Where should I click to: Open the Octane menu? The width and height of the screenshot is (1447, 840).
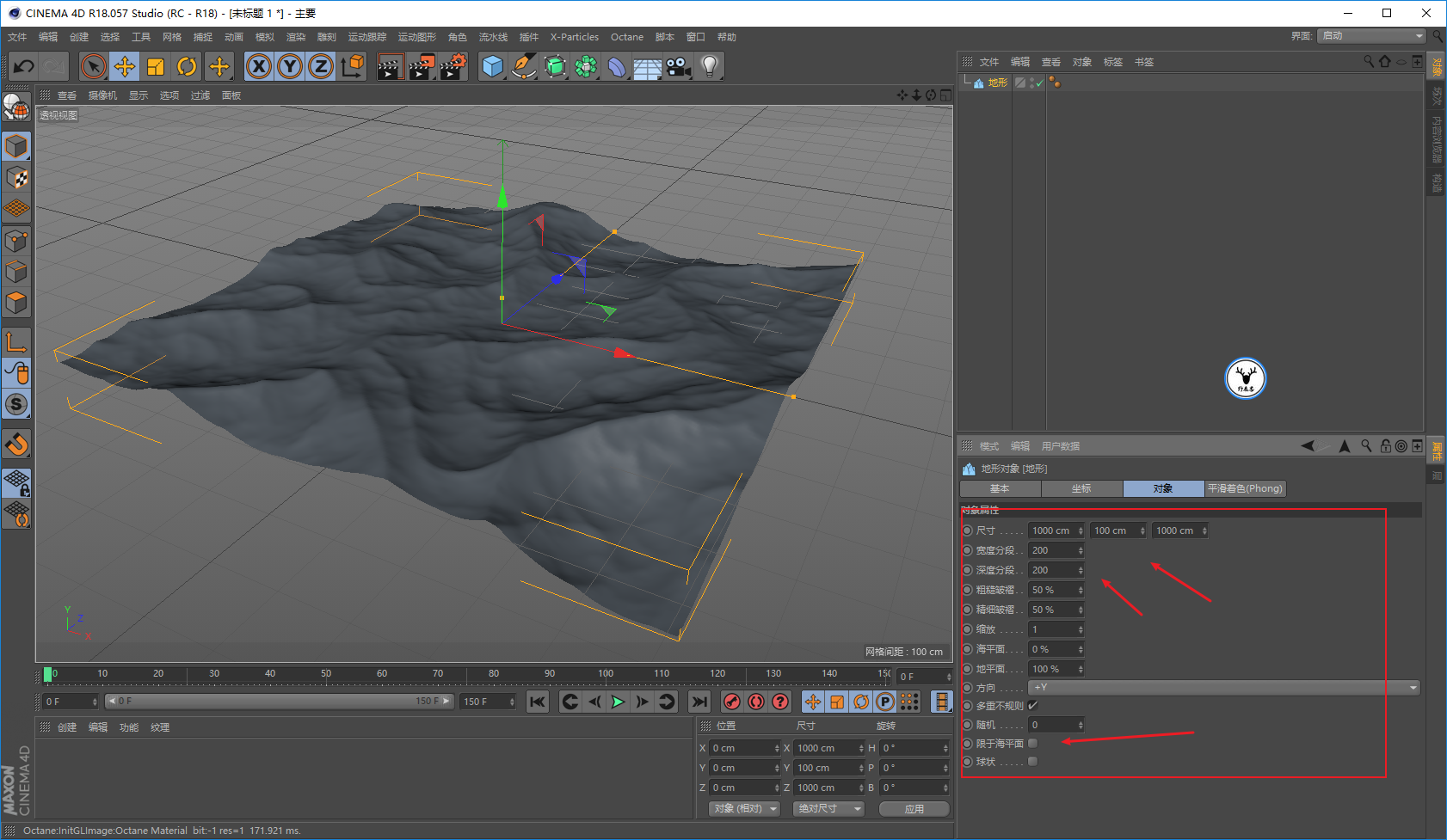pyautogui.click(x=627, y=37)
